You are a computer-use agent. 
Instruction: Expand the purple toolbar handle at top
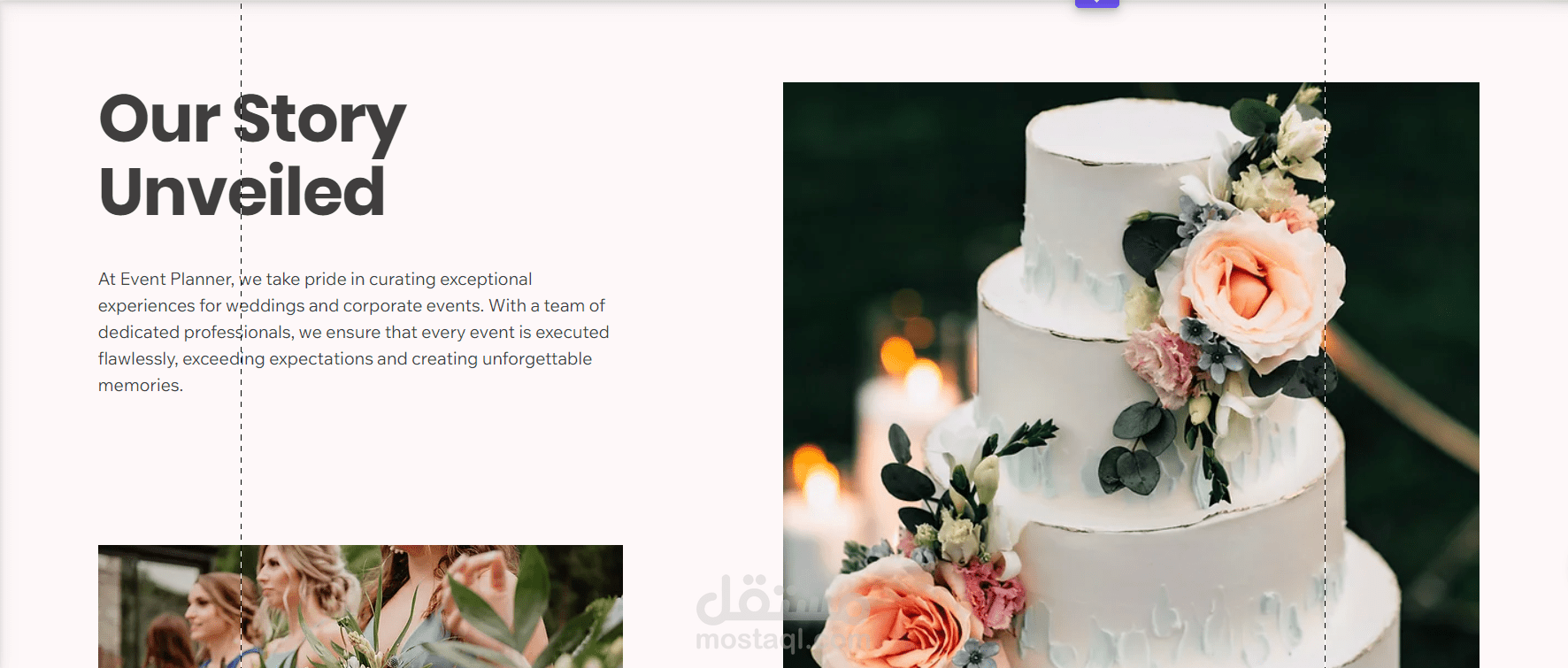point(1096,4)
